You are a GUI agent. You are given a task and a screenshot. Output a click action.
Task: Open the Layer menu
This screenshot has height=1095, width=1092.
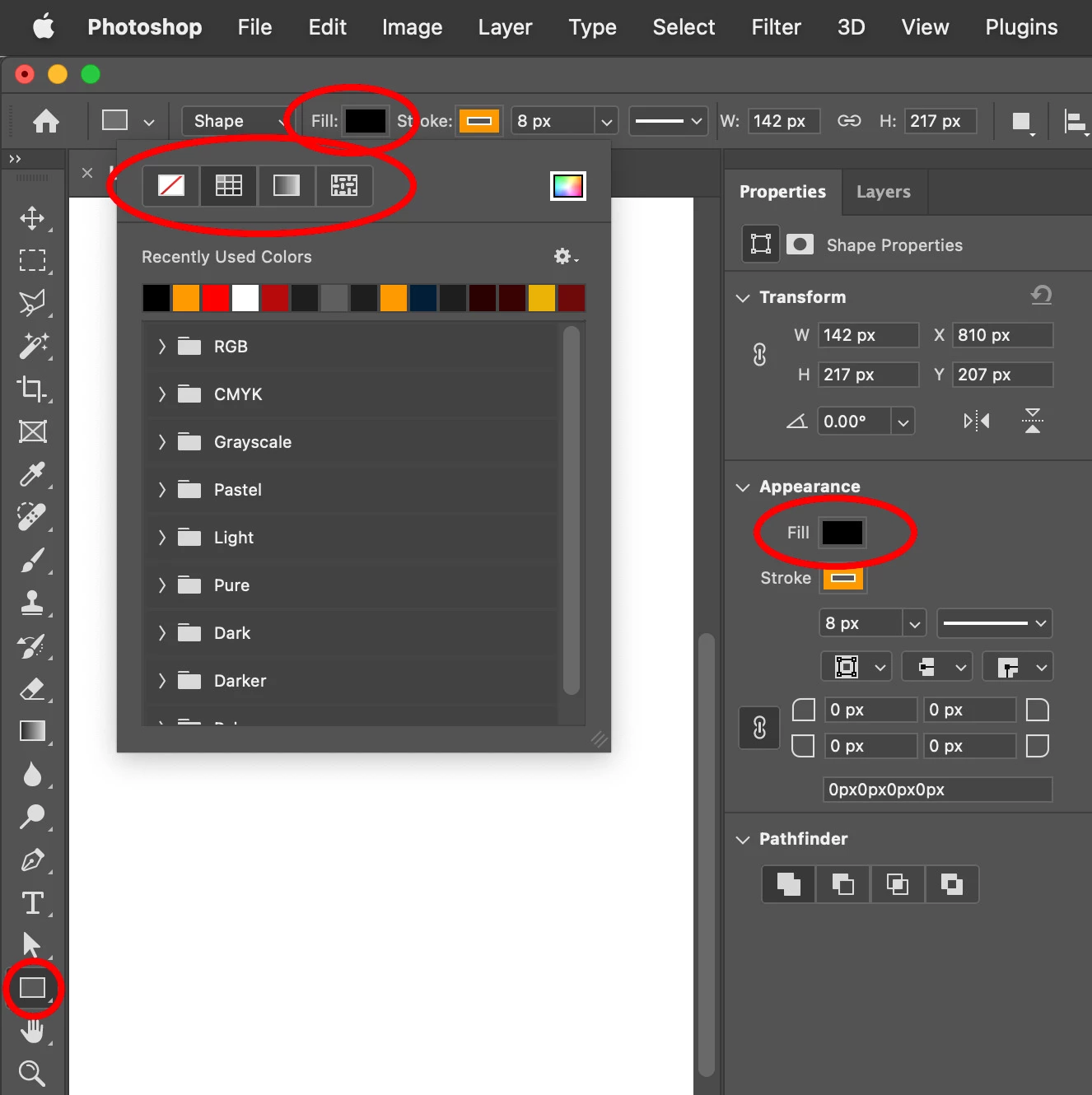click(x=505, y=27)
